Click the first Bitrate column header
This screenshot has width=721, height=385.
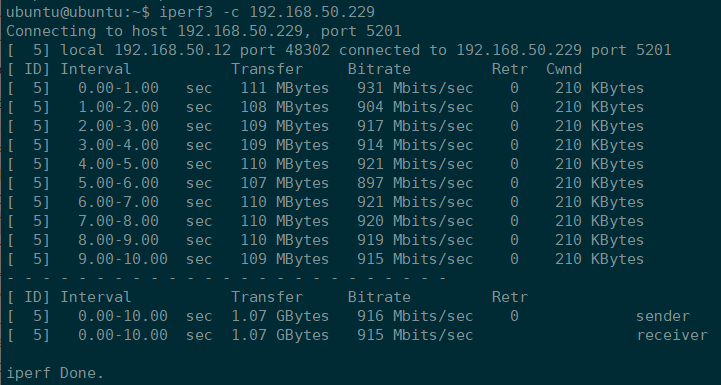point(379,69)
